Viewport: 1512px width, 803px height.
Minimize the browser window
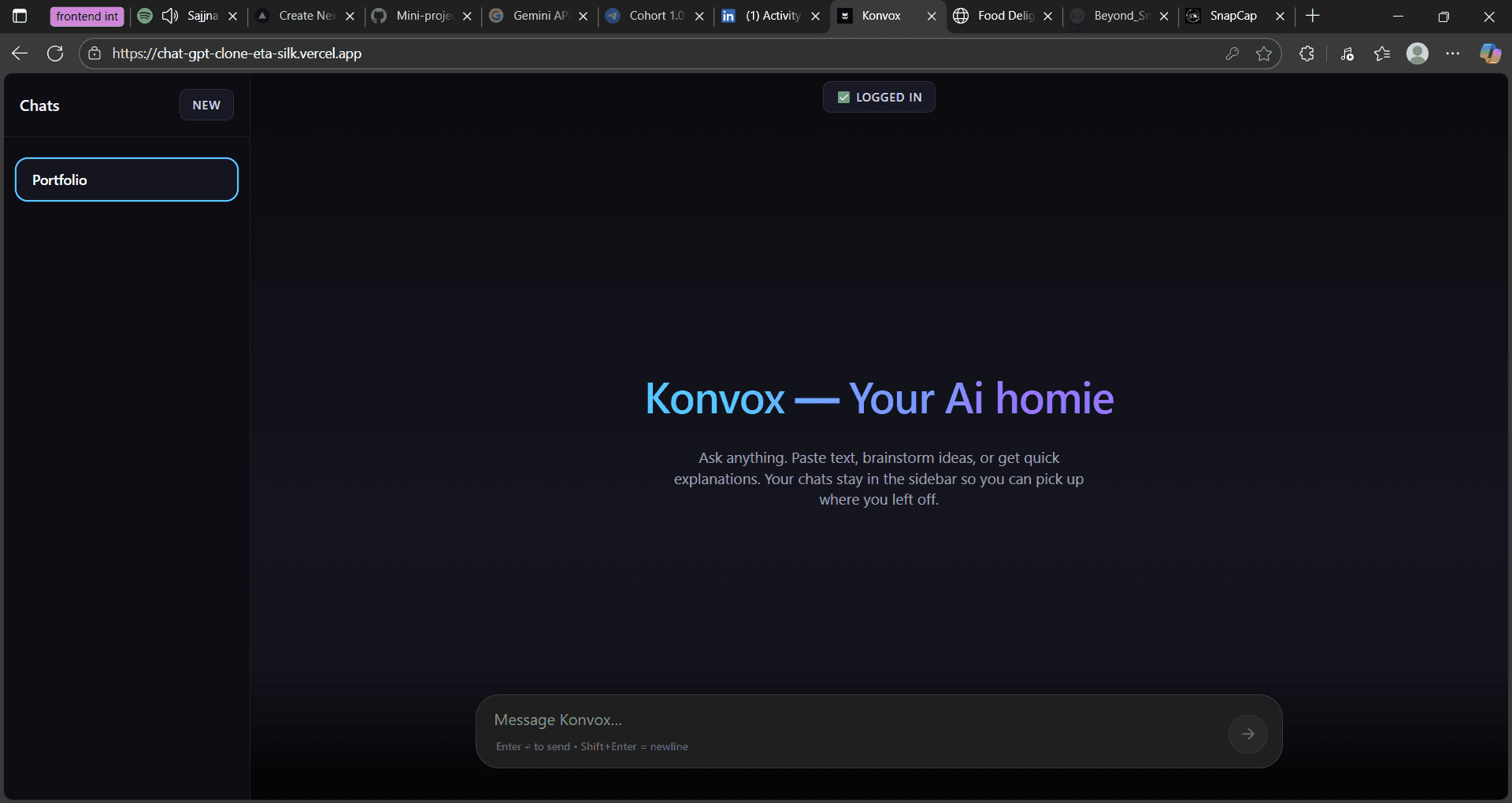1399,16
